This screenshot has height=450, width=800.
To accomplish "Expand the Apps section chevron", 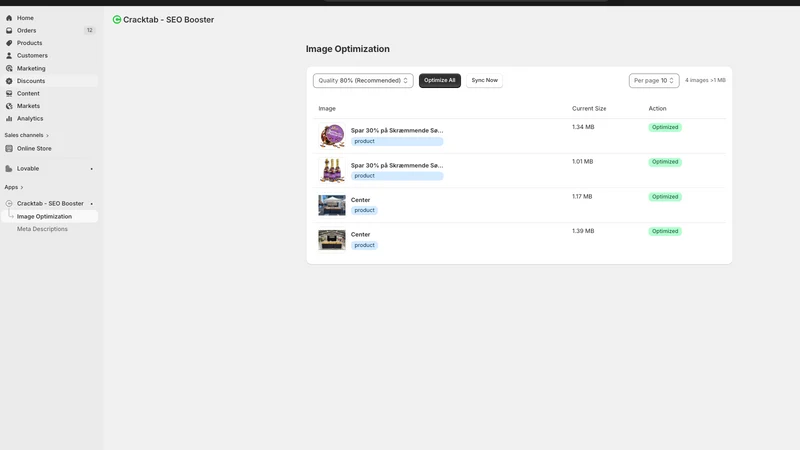I will point(21,188).
